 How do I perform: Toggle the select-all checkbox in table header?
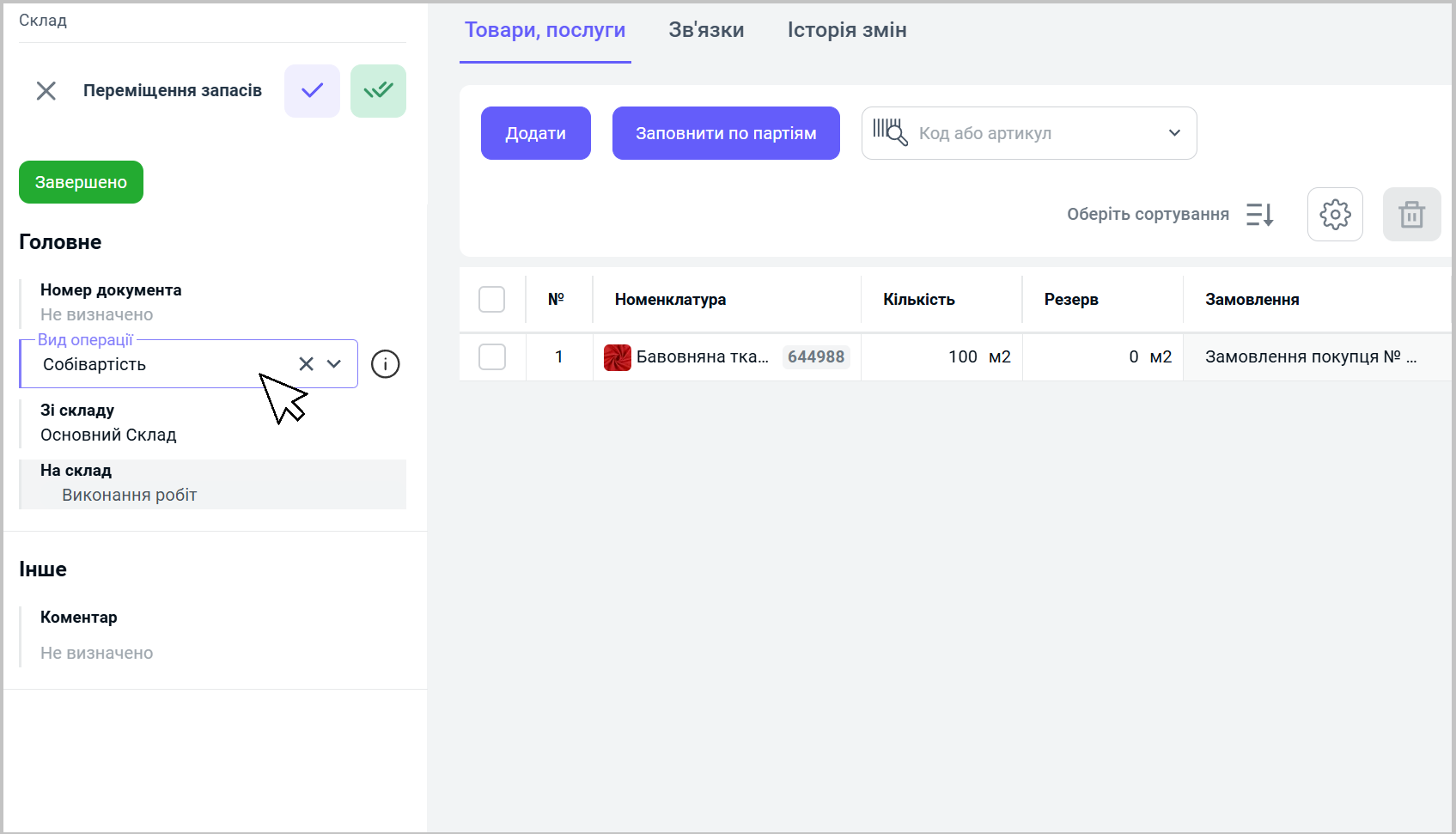(491, 300)
